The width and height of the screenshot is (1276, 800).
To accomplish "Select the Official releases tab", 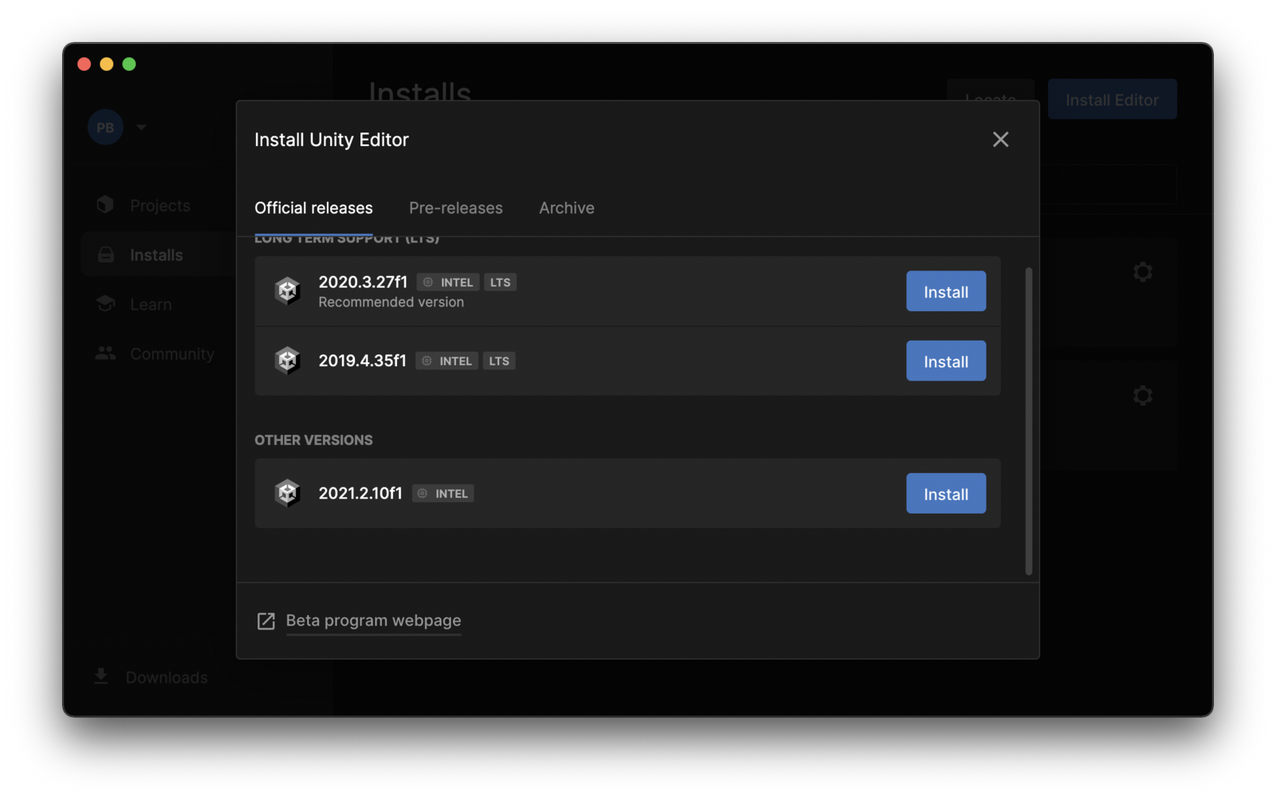I will (313, 208).
